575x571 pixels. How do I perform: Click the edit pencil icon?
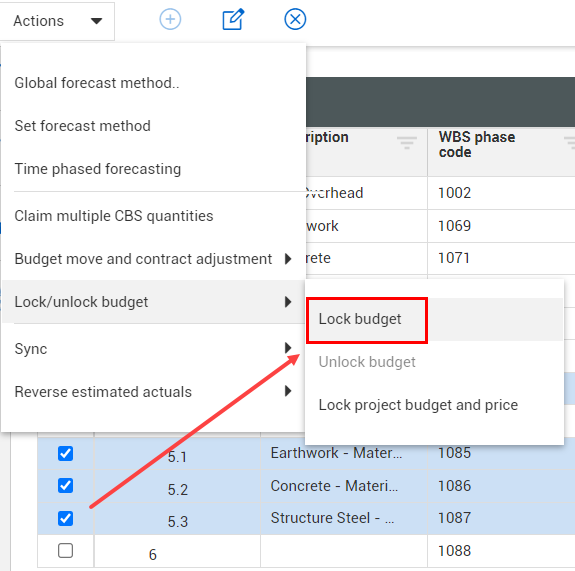click(233, 19)
